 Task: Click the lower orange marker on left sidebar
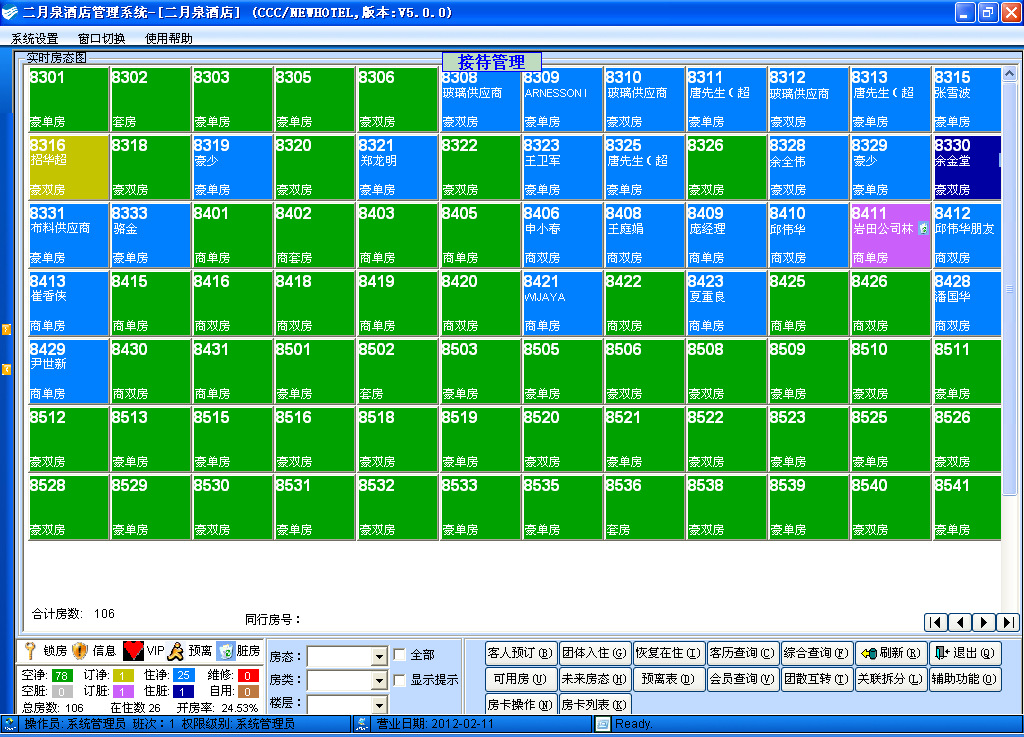tap(6, 369)
